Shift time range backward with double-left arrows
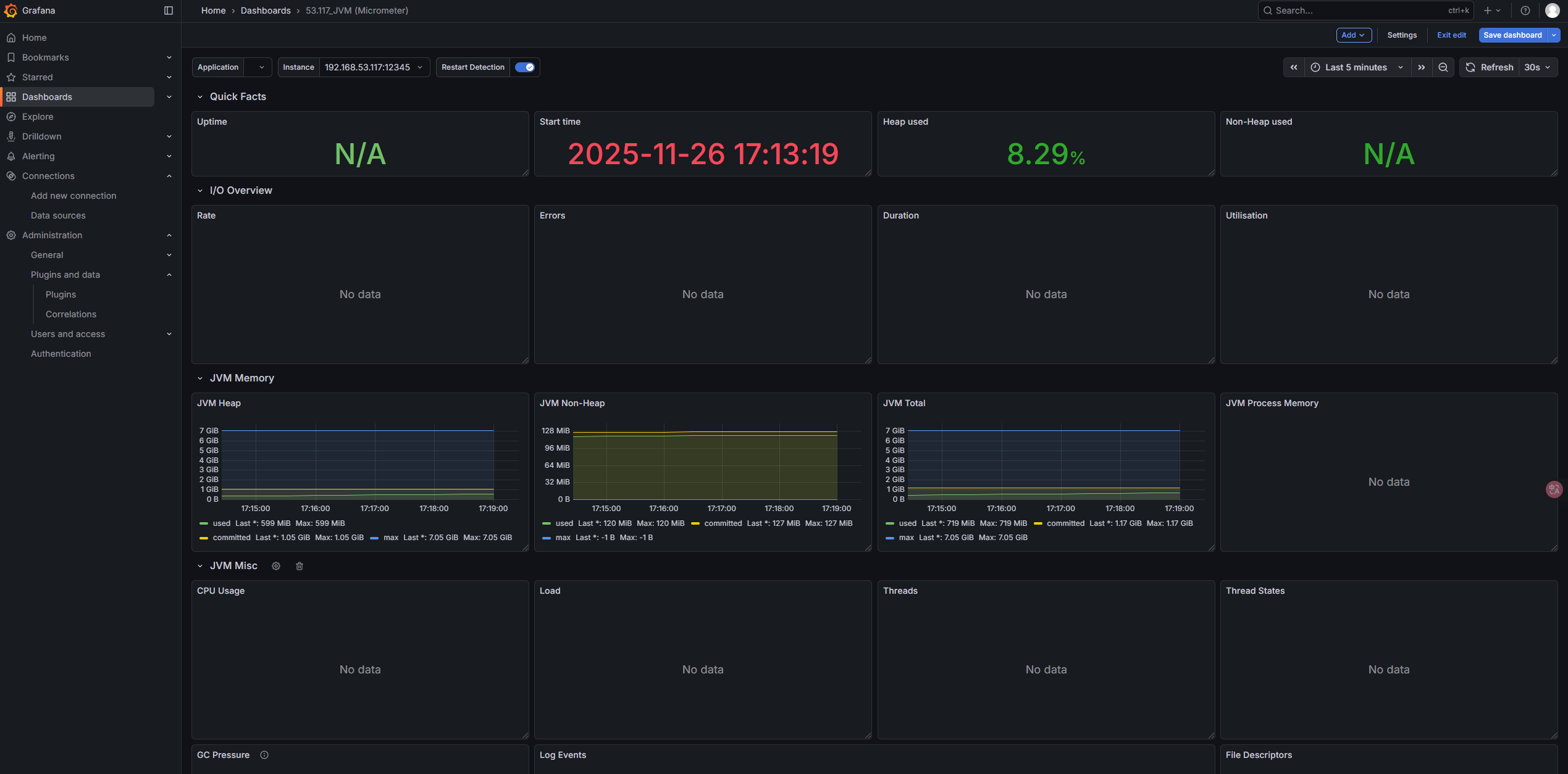The height and width of the screenshot is (774, 1568). tap(1294, 67)
